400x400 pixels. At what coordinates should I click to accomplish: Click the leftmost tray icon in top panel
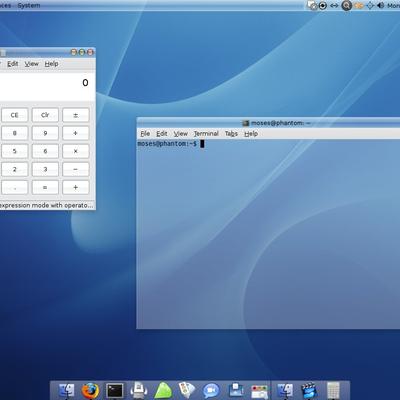[312, 5]
